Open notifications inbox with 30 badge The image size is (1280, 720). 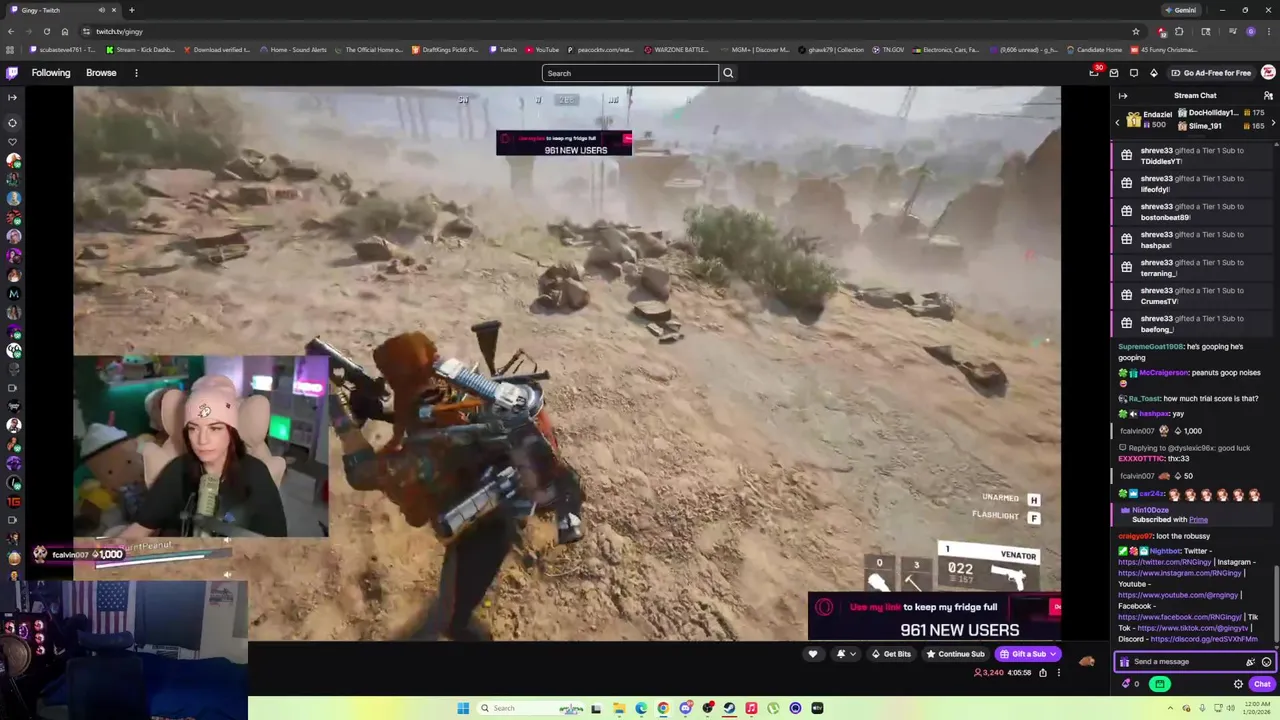click(1094, 73)
